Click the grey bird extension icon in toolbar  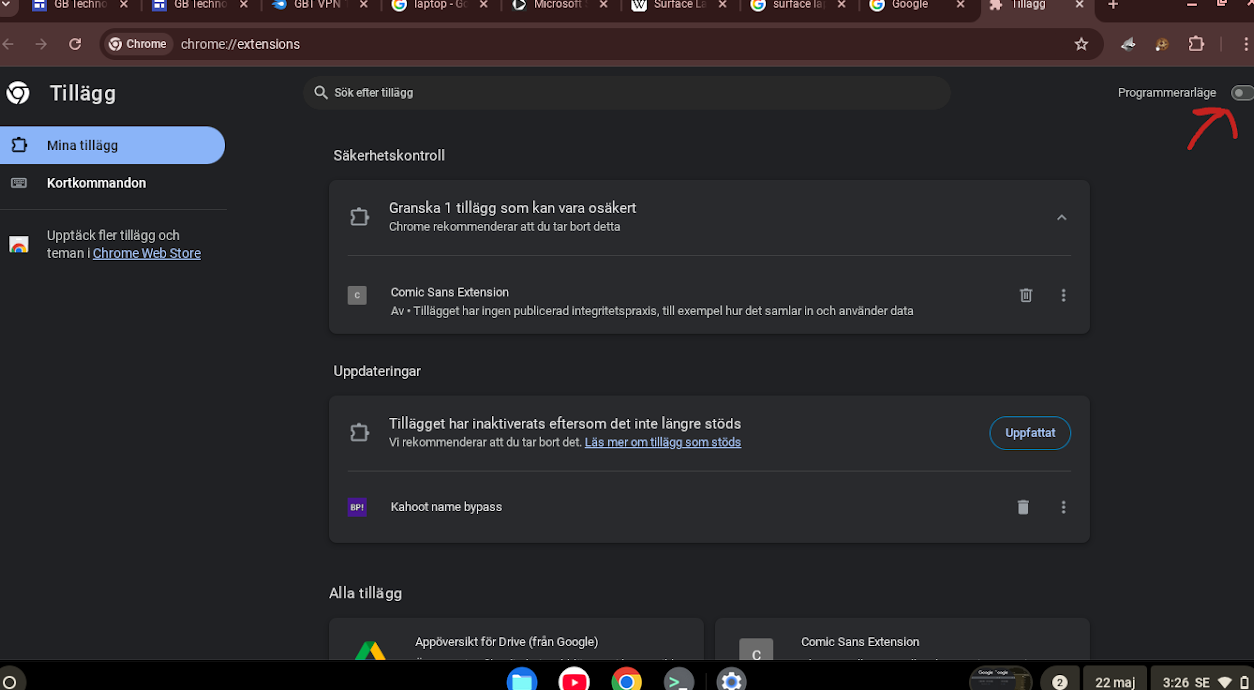tap(1128, 44)
